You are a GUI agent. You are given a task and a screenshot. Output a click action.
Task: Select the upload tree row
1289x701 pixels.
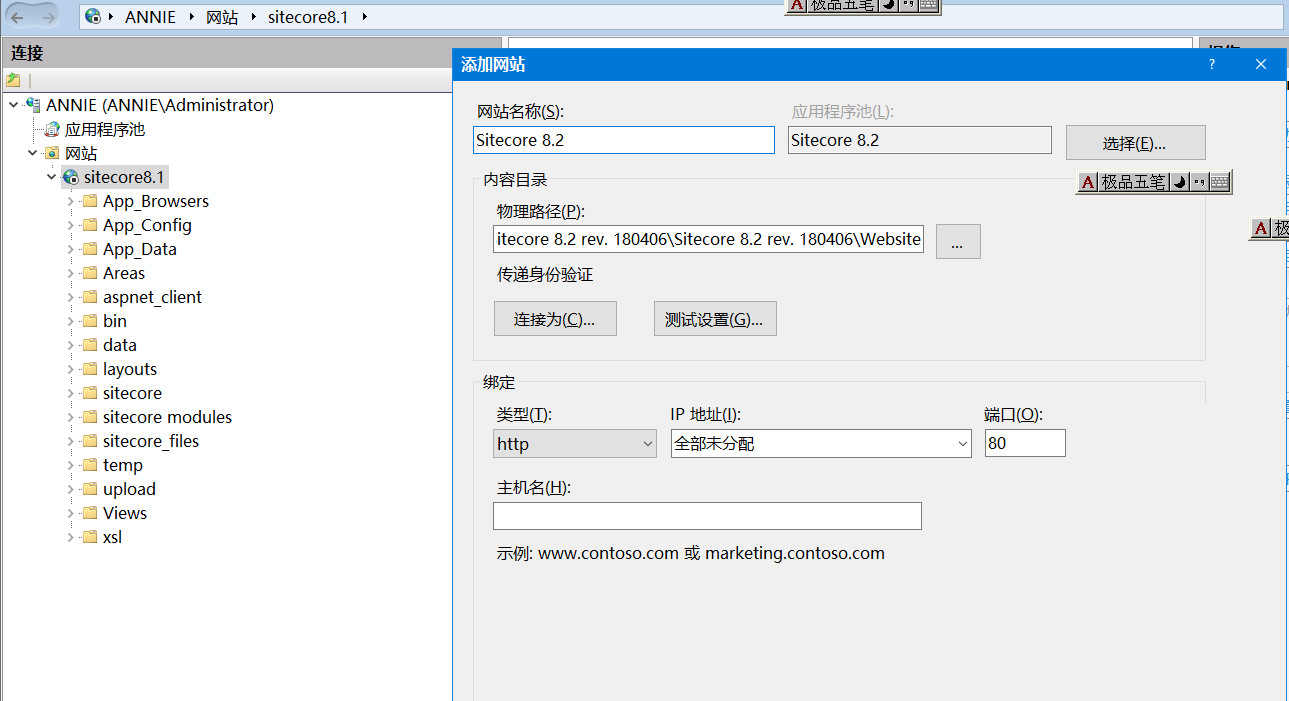[129, 489]
